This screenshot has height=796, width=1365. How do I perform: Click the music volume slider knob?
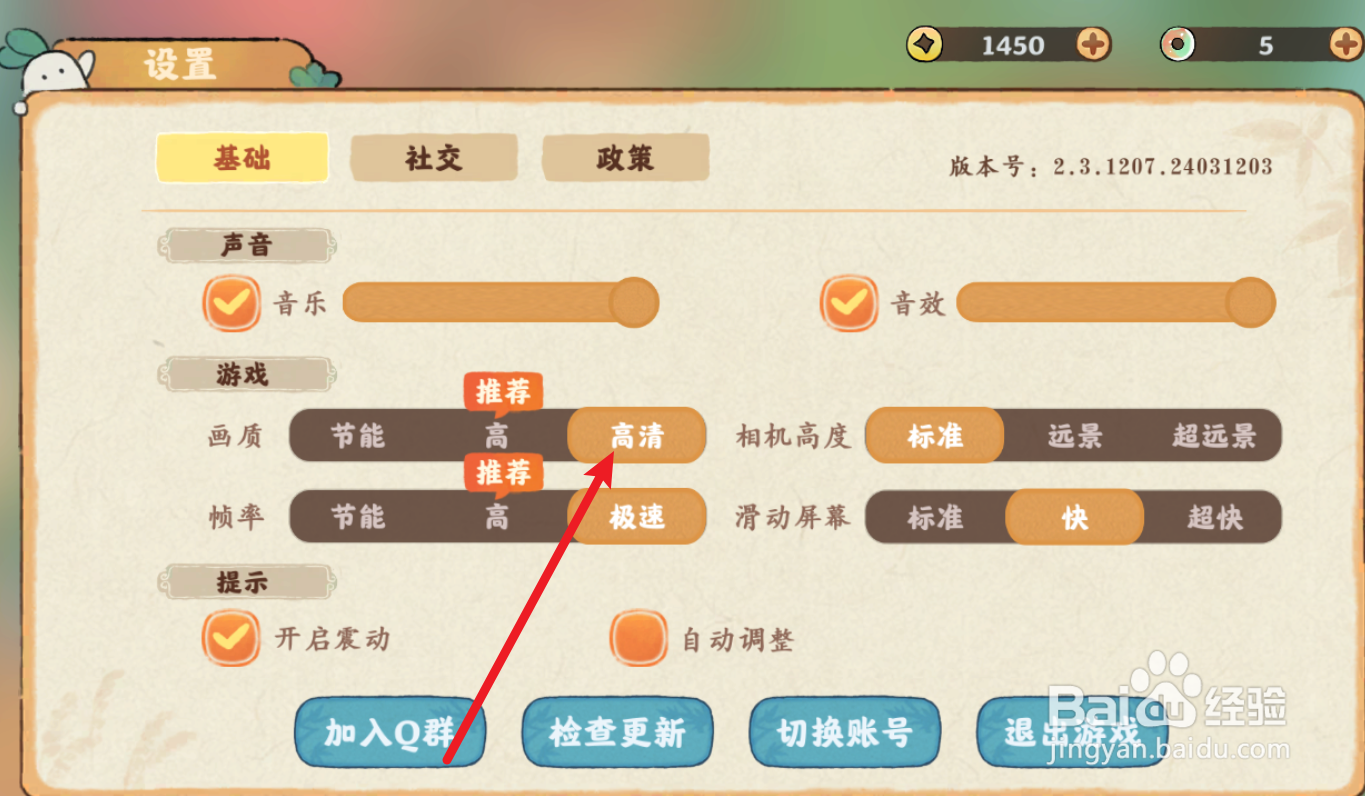[633, 302]
